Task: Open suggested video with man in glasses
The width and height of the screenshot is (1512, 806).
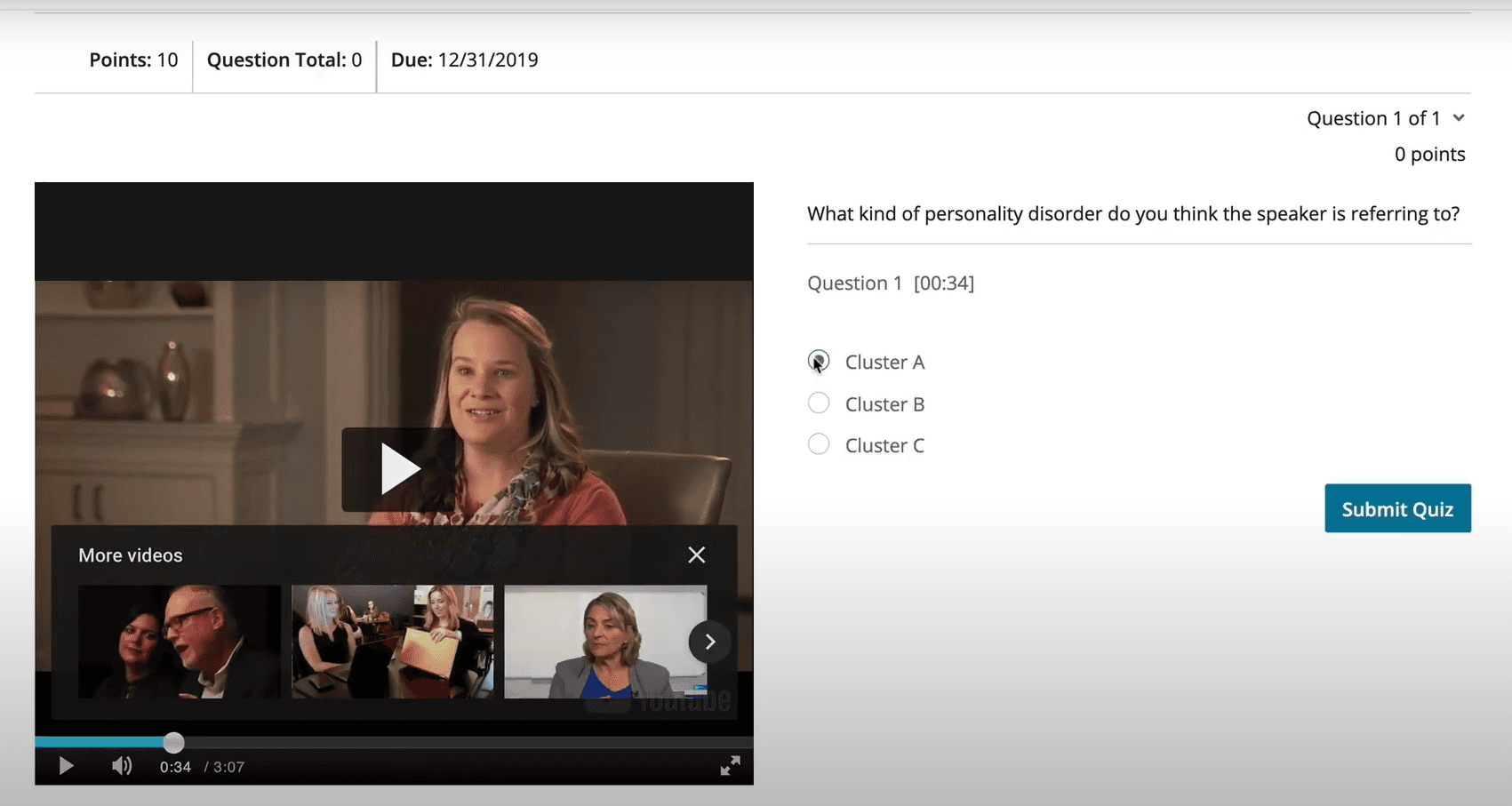Action: (x=180, y=642)
